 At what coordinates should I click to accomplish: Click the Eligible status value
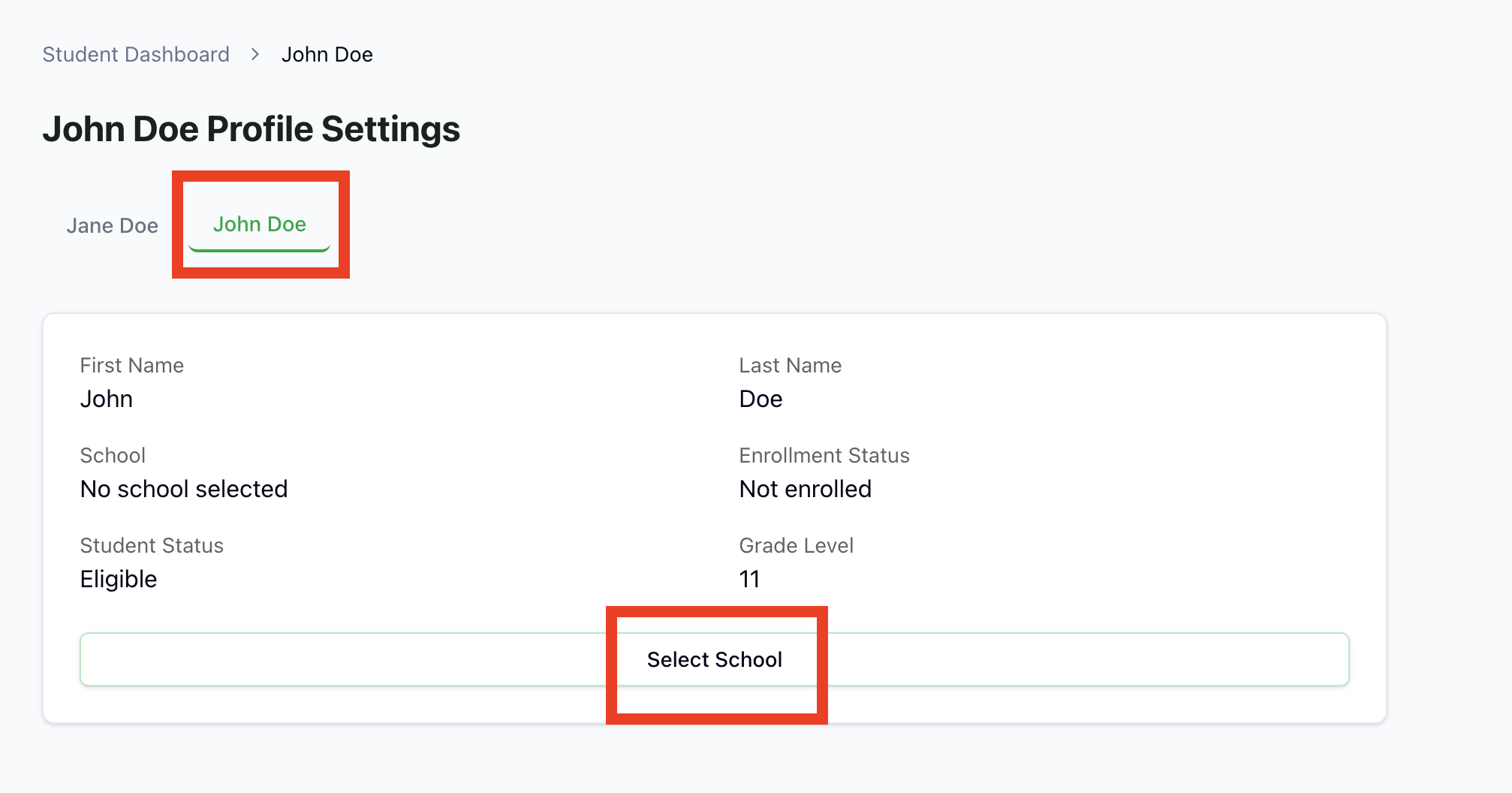tap(118, 579)
